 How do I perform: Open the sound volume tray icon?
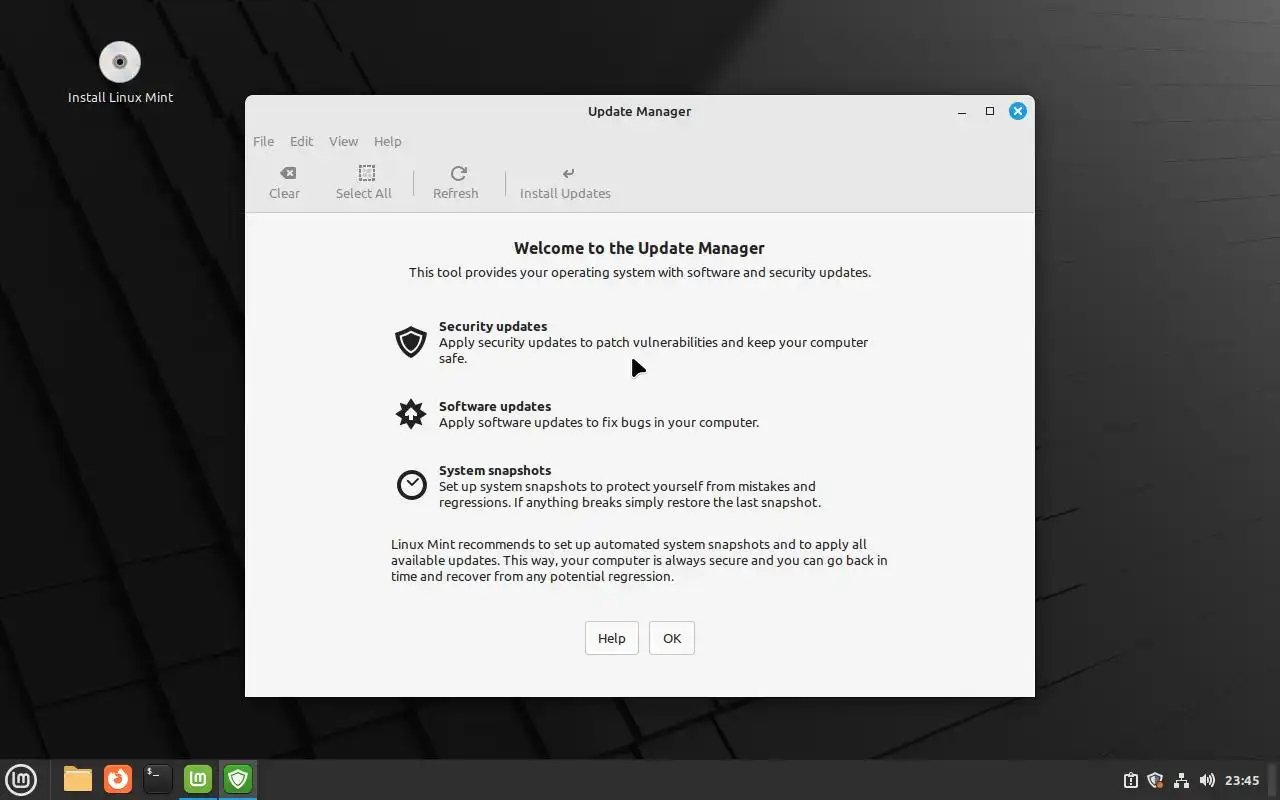tap(1207, 780)
